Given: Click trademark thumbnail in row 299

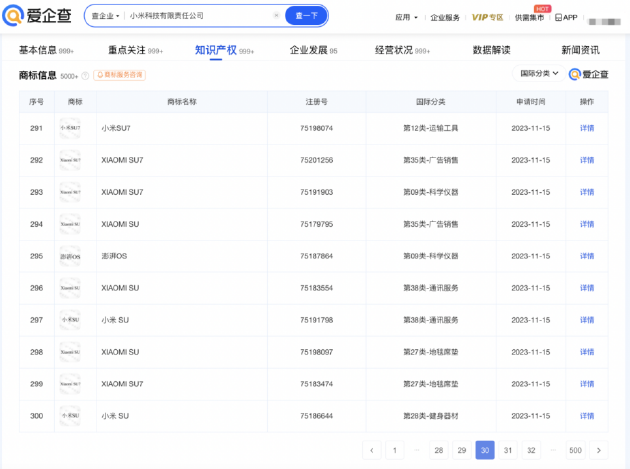Looking at the screenshot, I should click(x=70, y=384).
